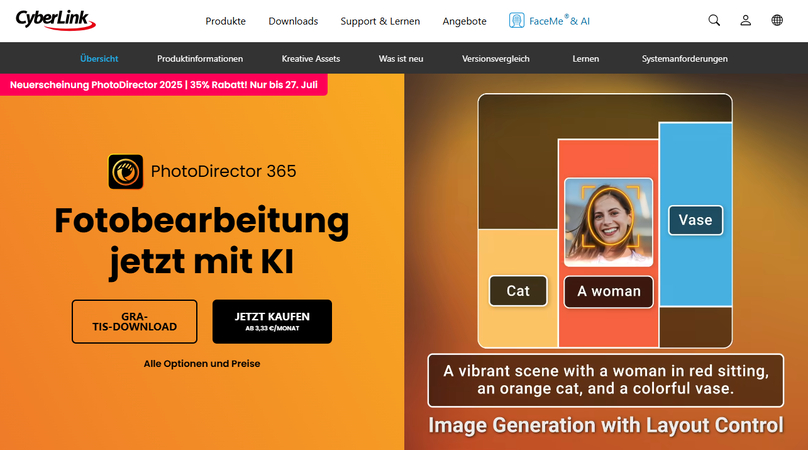
Task: Click the Jetzt Kaufen button
Action: (x=272, y=322)
